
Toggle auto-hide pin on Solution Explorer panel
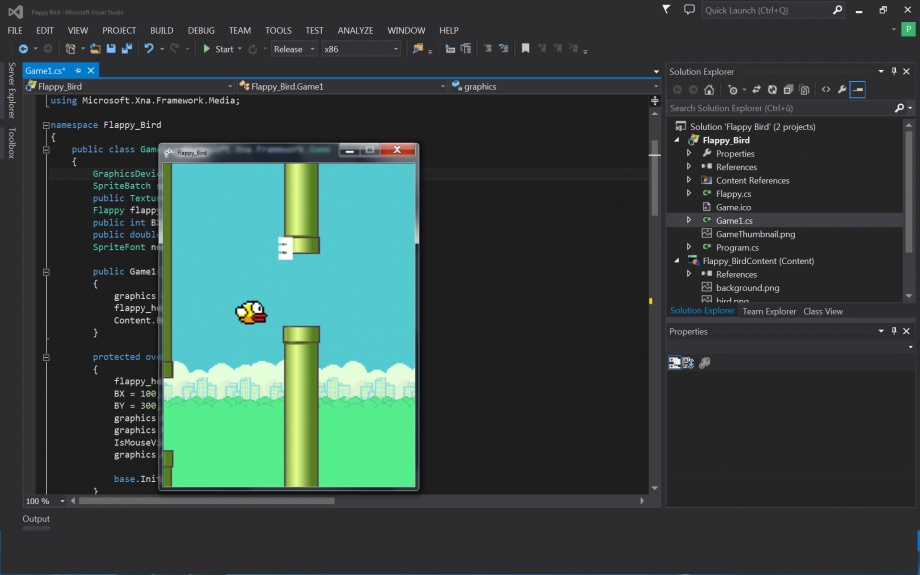coord(895,72)
